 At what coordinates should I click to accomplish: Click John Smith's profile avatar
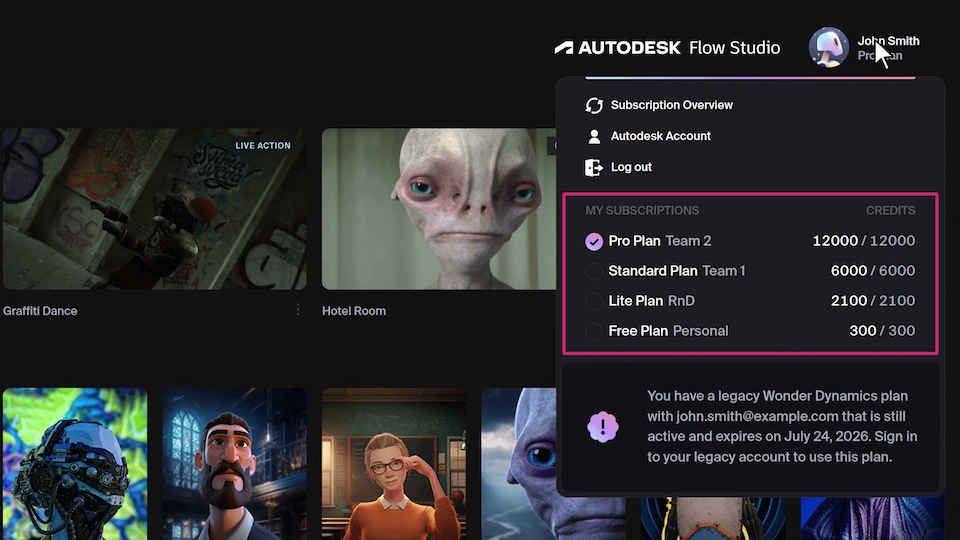coord(828,47)
